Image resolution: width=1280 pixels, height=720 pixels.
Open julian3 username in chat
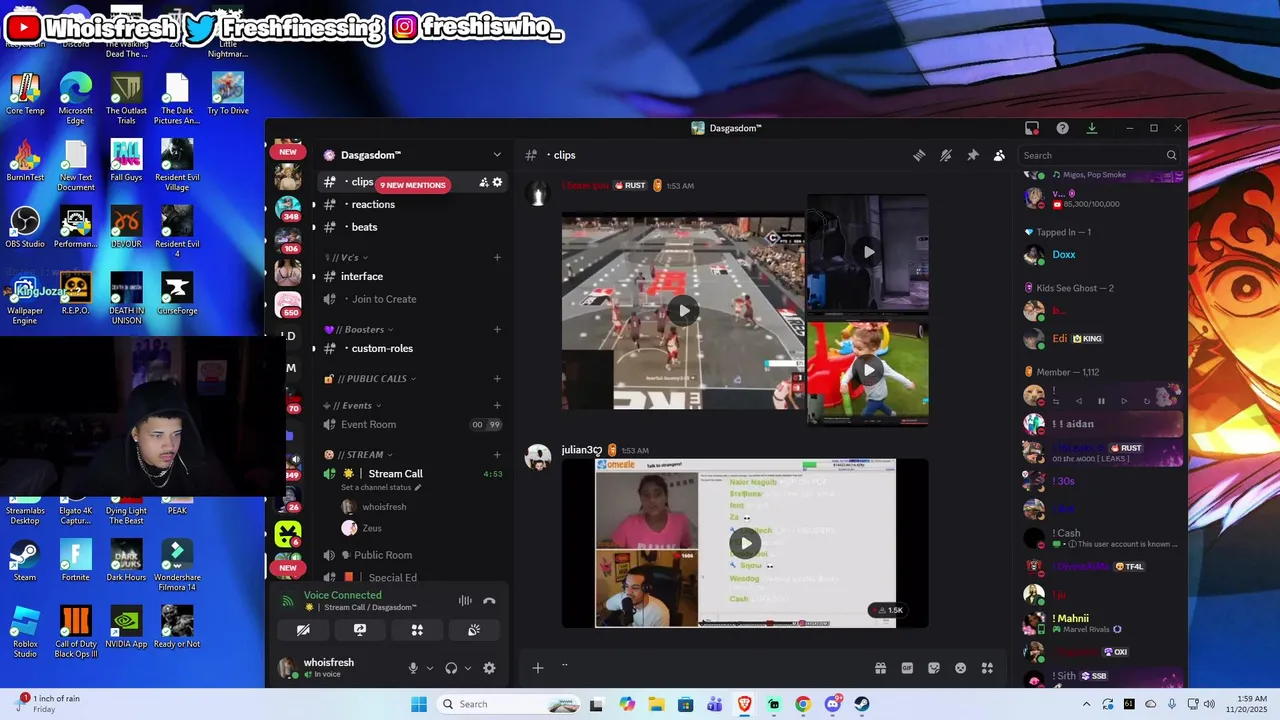point(581,450)
